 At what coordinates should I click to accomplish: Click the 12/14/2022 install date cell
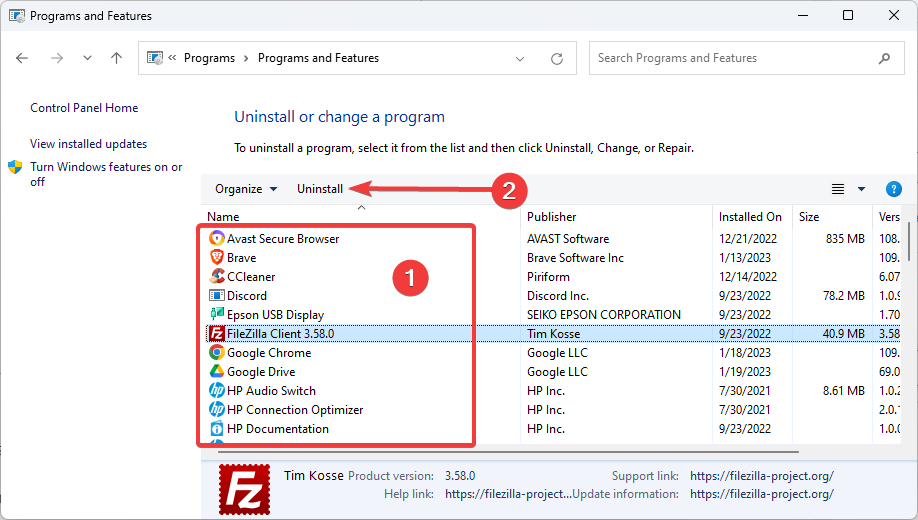[x=748, y=276]
